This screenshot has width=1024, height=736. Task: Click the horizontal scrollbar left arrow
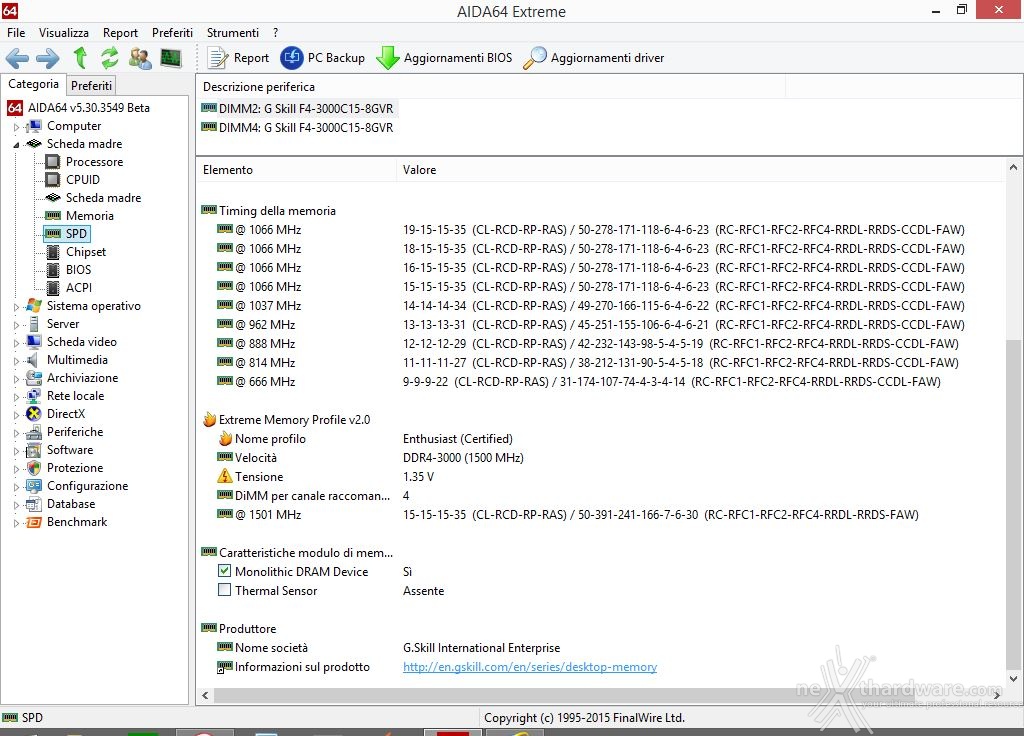pyautogui.click(x=206, y=696)
